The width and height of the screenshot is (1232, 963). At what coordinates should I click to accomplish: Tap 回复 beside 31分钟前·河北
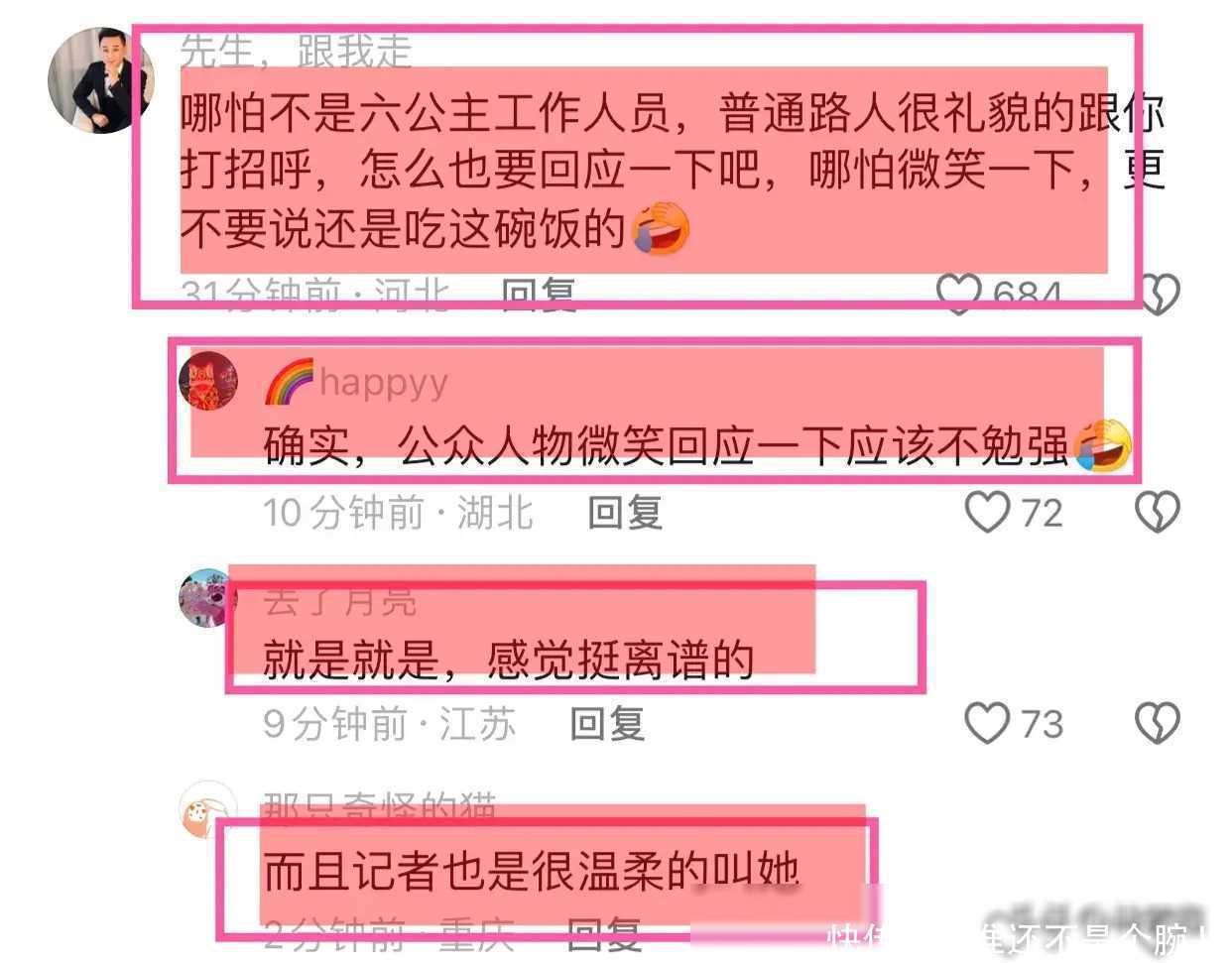(x=539, y=295)
